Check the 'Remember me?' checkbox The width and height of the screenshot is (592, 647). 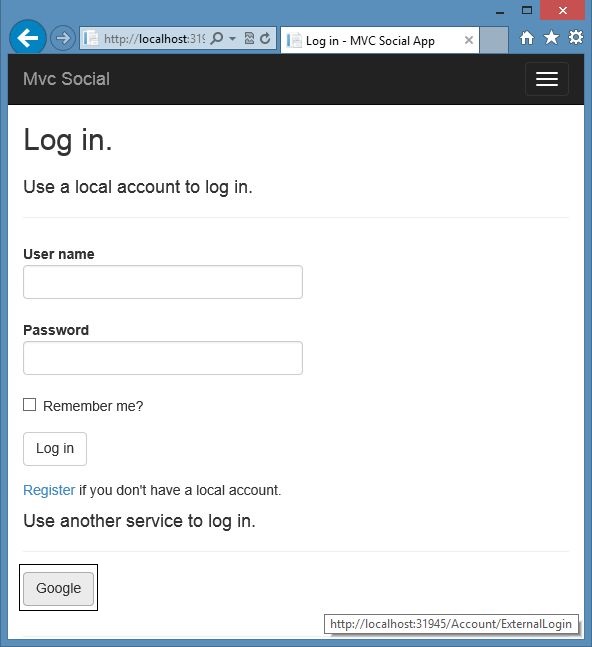[29, 405]
